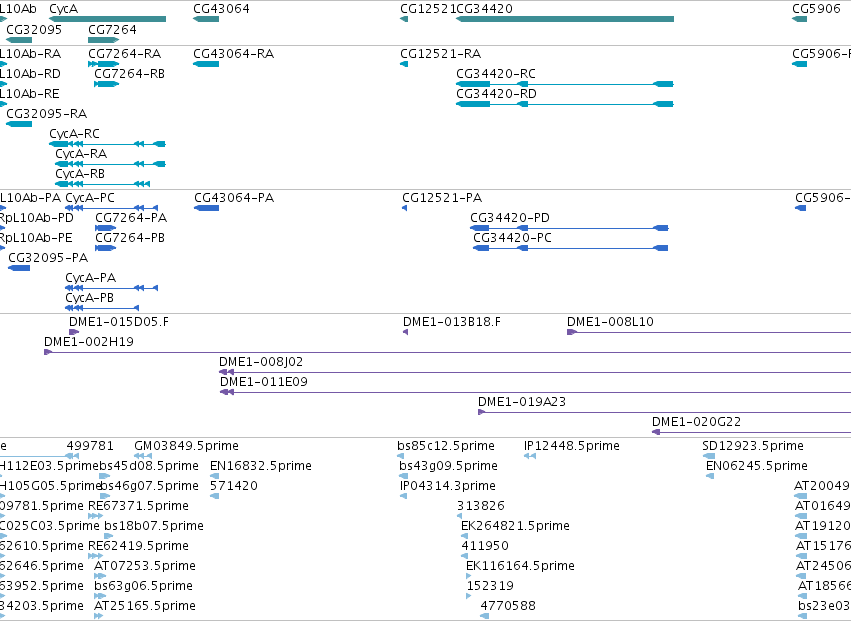The height and width of the screenshot is (621, 851).
Task: Click the 313826 feature label
Action: (x=481, y=507)
